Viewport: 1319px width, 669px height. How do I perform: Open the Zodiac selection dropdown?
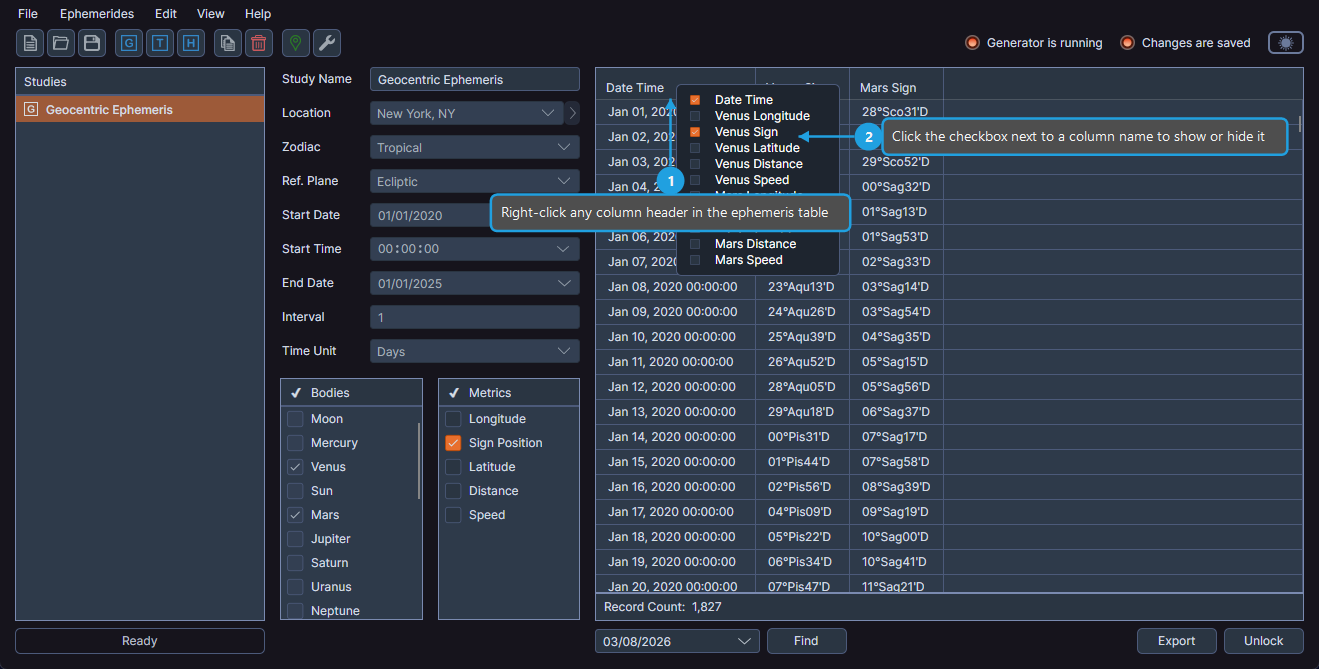(x=474, y=146)
